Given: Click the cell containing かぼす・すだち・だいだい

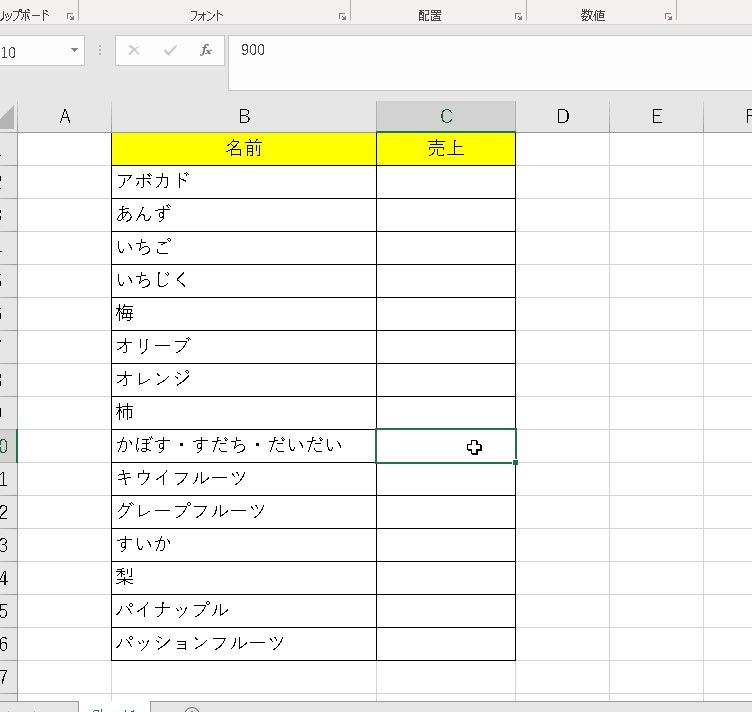Looking at the screenshot, I should pos(243,445).
